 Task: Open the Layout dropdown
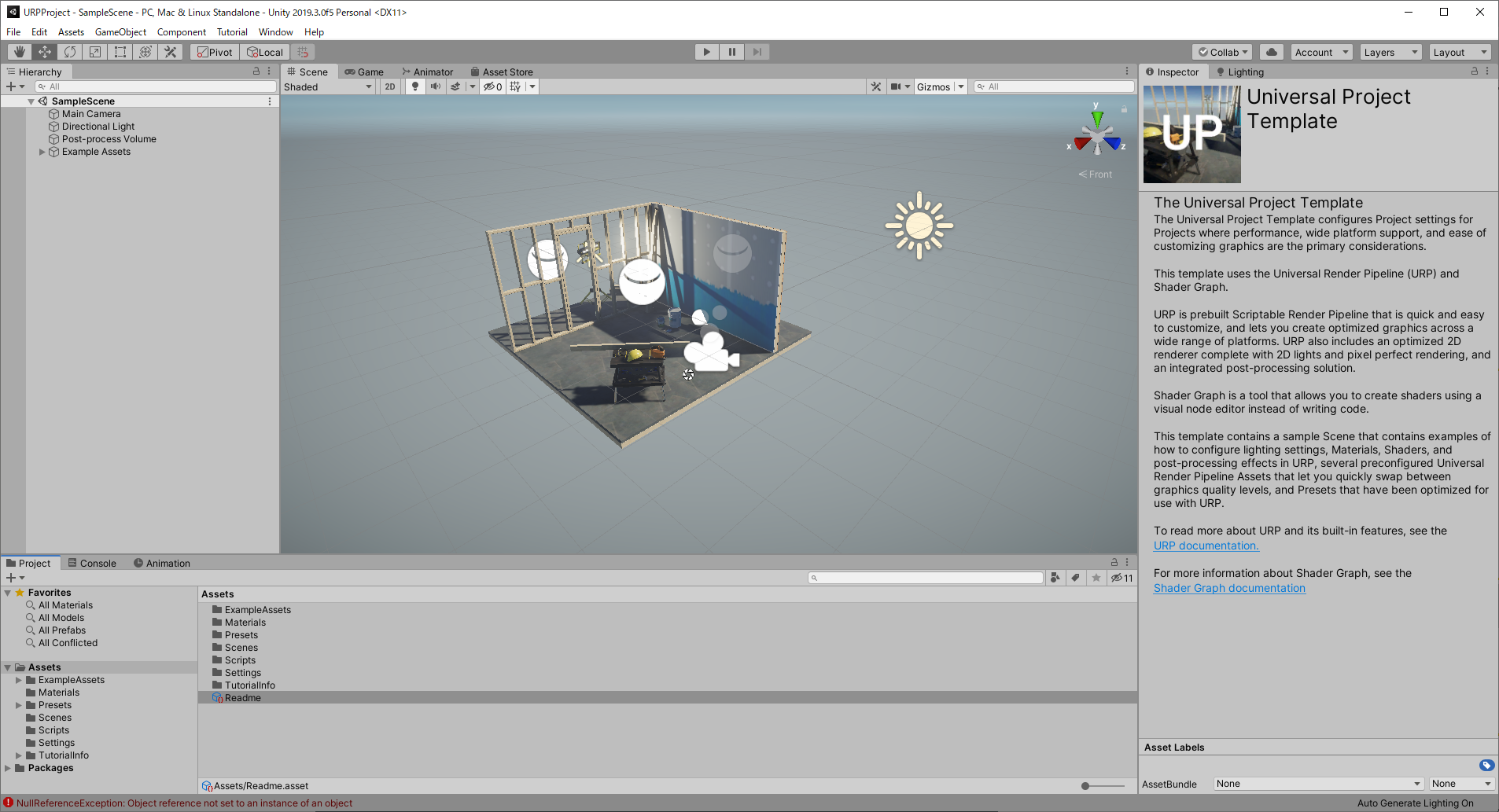(x=1460, y=52)
